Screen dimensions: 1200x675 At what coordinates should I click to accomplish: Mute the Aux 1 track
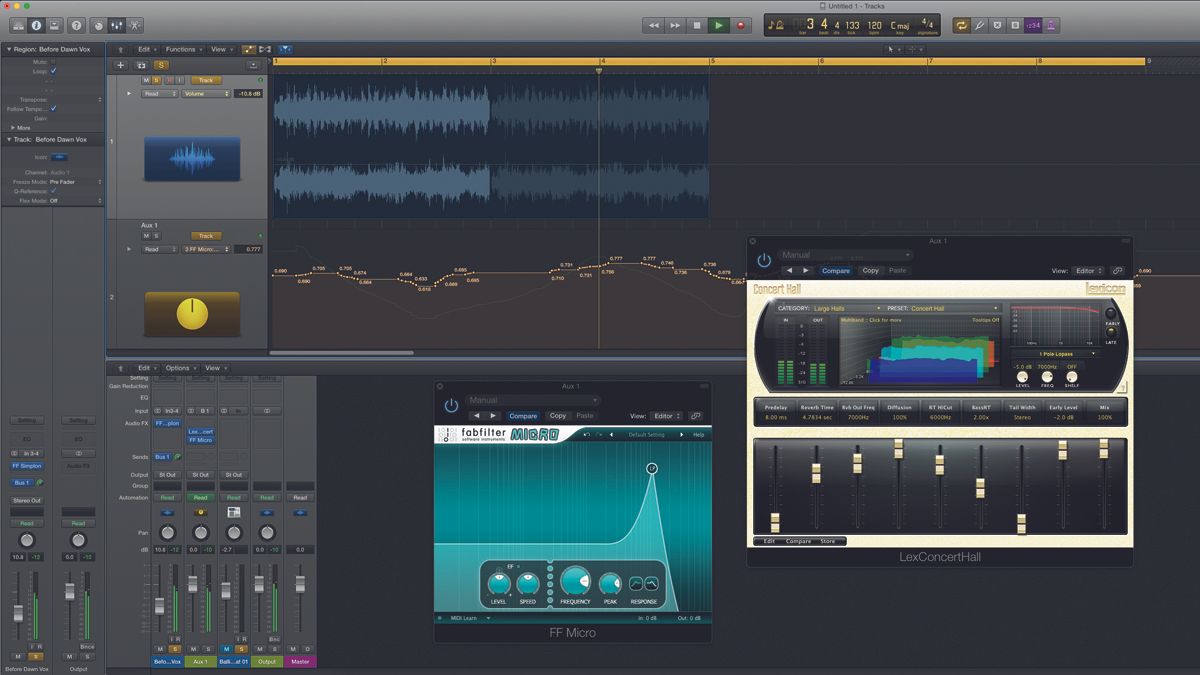146,235
